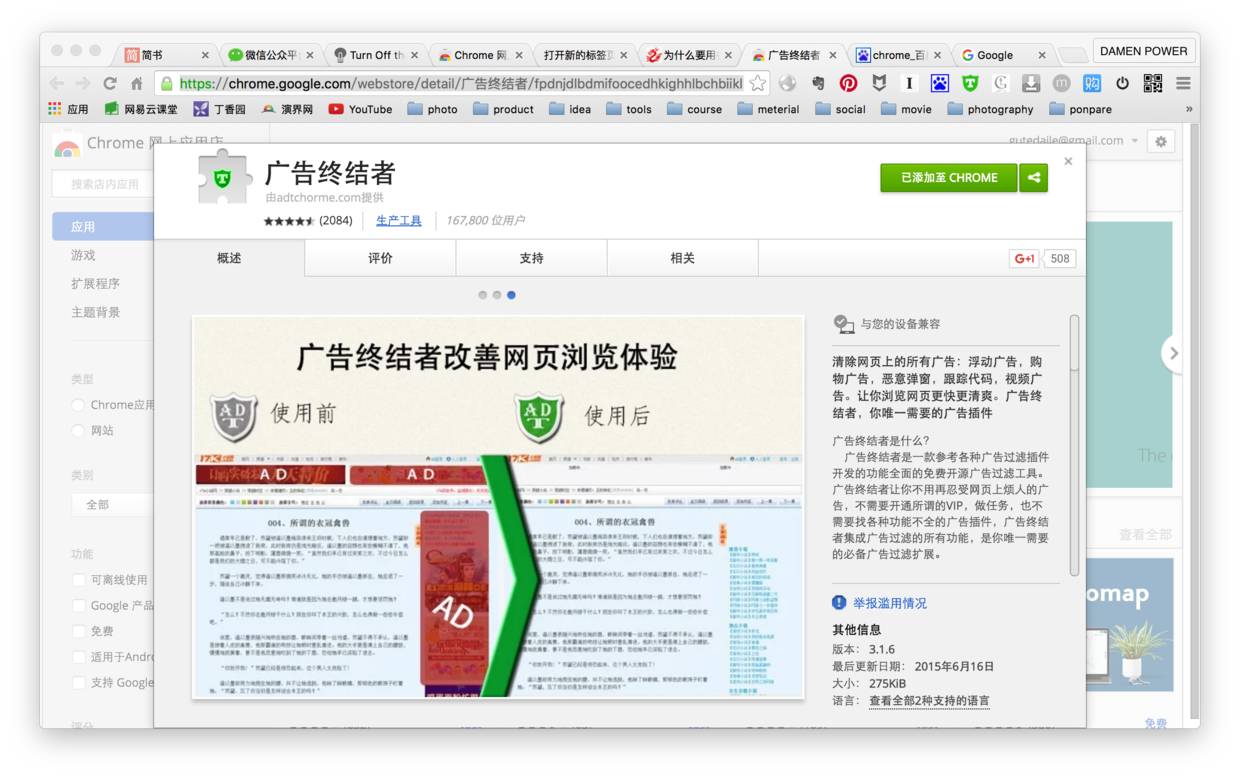1240x776 pixels.
Task: Click the grey shield extension icon
Action: click(x=879, y=84)
